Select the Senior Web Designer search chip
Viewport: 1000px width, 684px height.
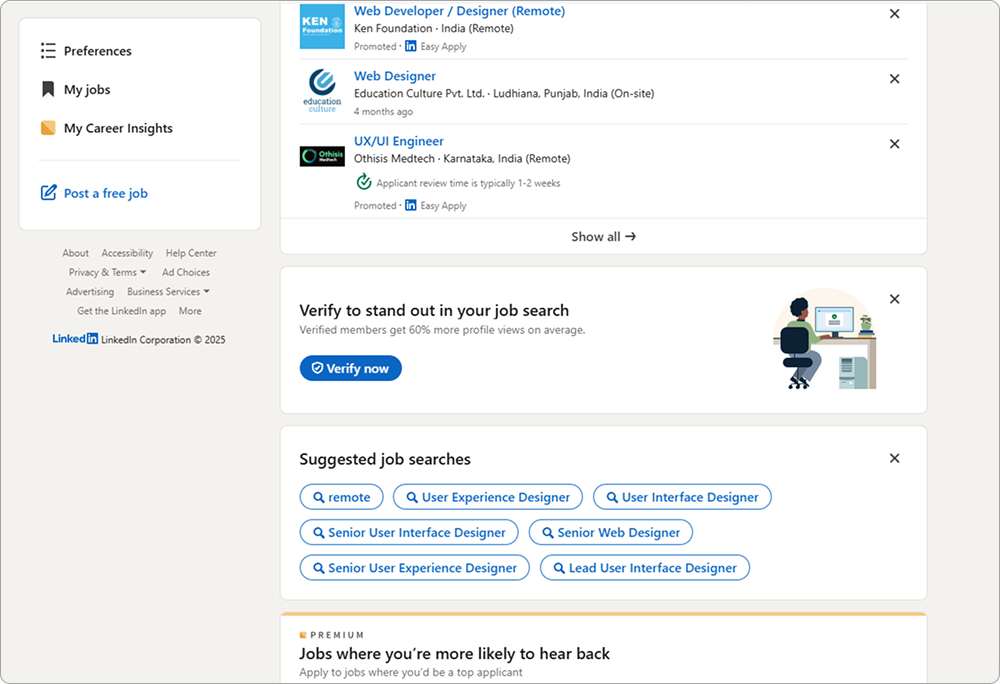611,532
